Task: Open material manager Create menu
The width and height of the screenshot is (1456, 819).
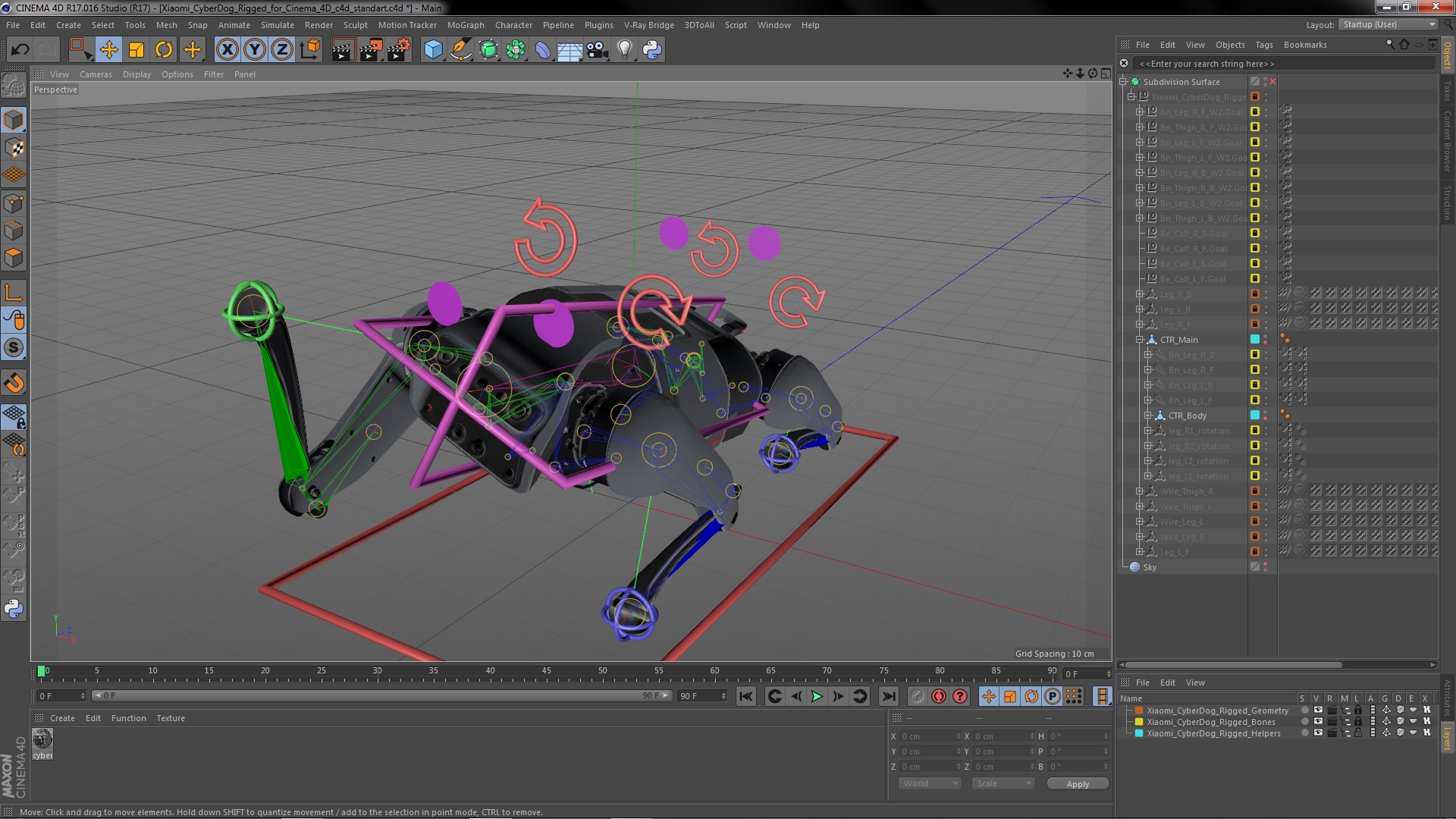Action: [x=62, y=718]
